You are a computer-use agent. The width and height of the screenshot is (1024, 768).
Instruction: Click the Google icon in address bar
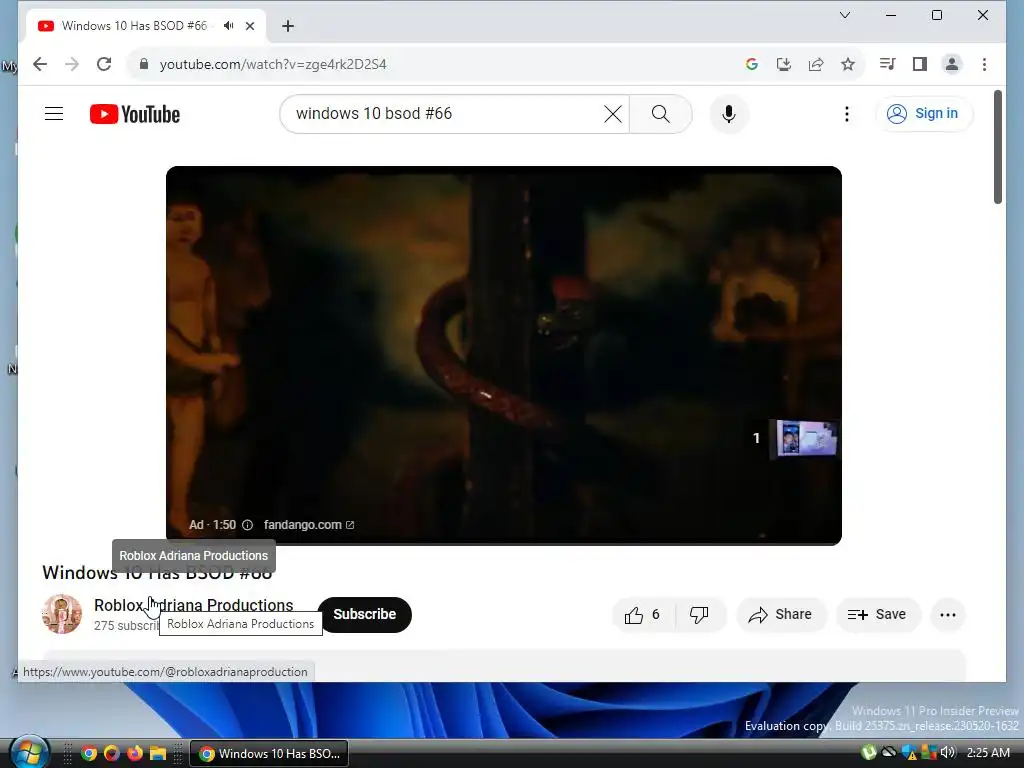pos(752,64)
